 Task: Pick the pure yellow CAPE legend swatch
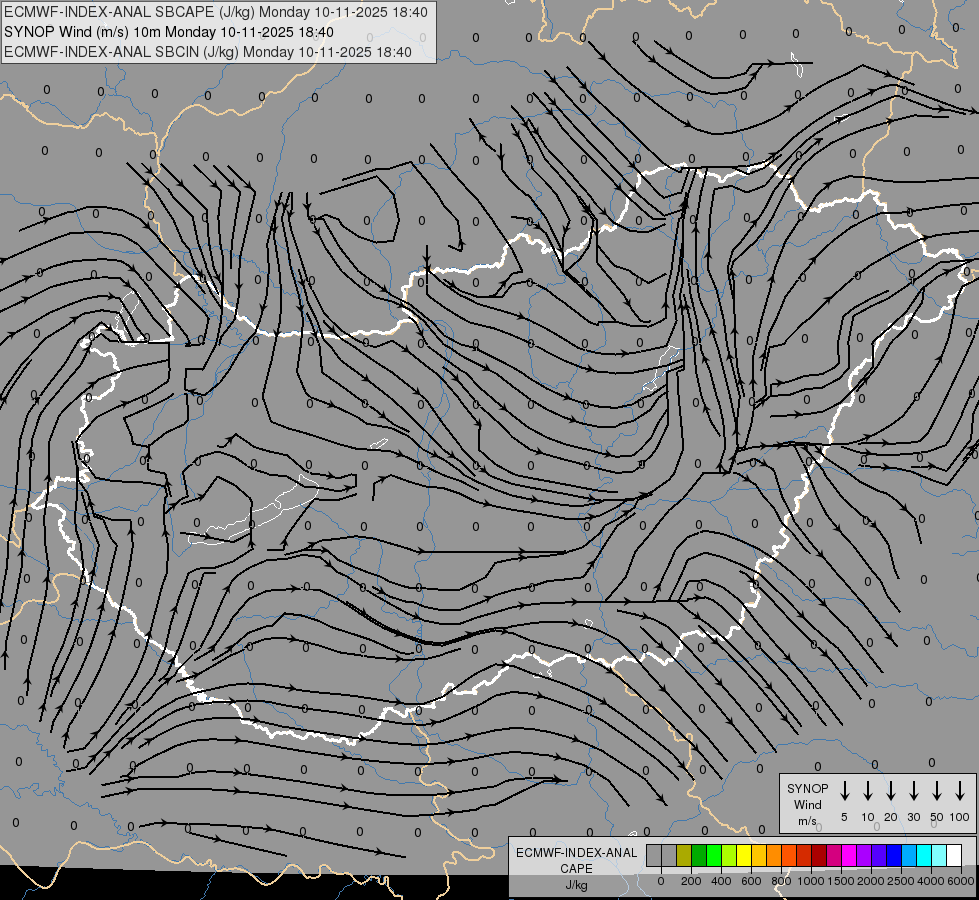(744, 855)
